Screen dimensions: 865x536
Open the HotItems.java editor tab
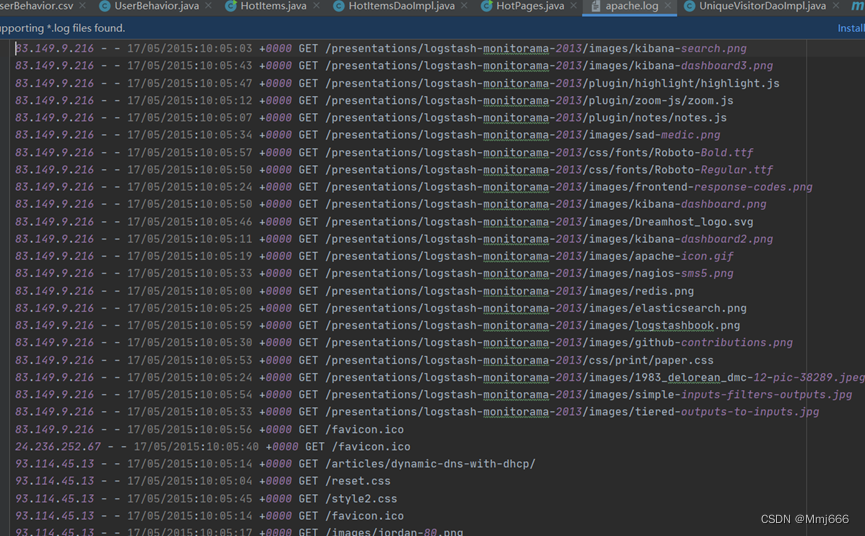pyautogui.click(x=273, y=6)
